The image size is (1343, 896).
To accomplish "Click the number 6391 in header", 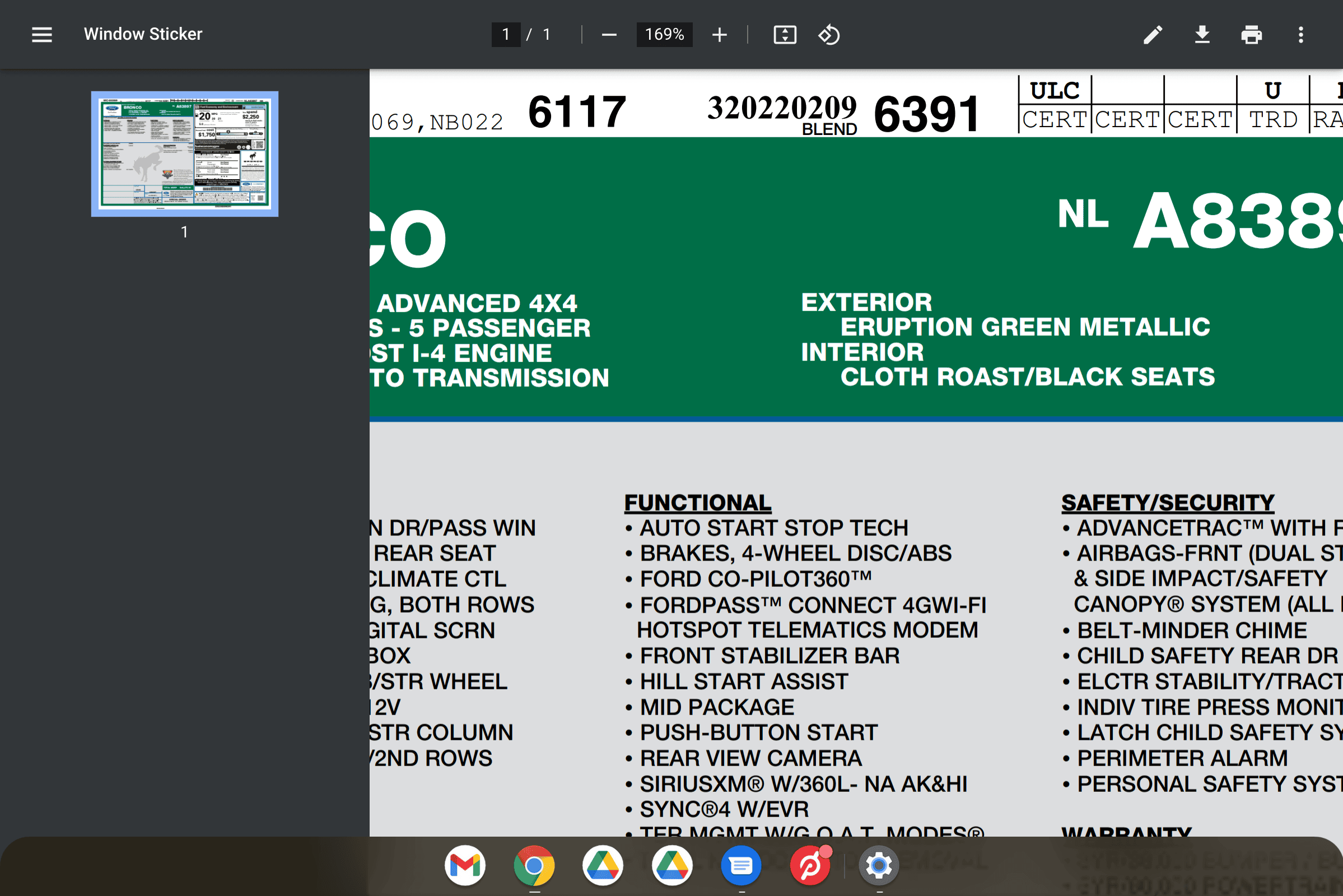I will click(x=926, y=114).
